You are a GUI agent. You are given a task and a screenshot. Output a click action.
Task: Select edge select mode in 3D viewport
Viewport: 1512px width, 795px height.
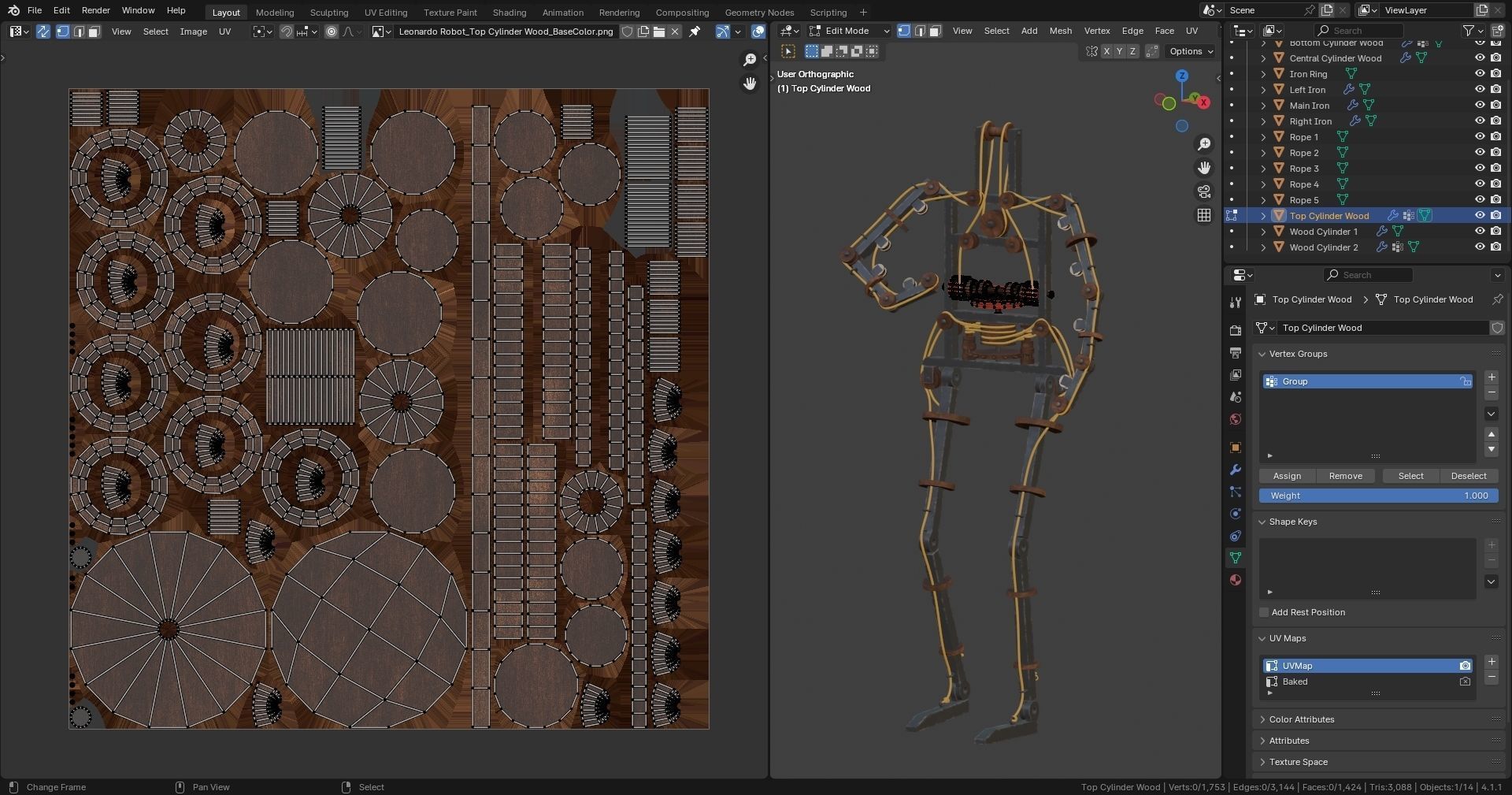(x=920, y=31)
